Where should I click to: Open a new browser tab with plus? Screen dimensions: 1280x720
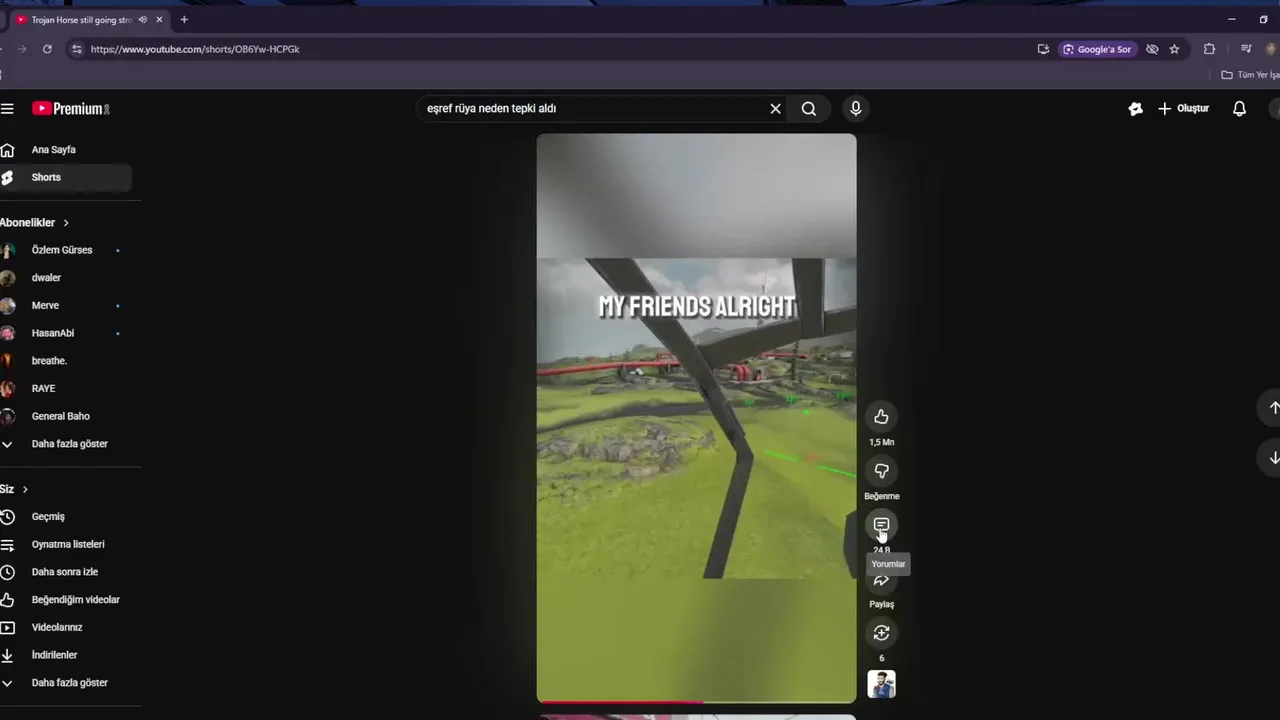(184, 20)
